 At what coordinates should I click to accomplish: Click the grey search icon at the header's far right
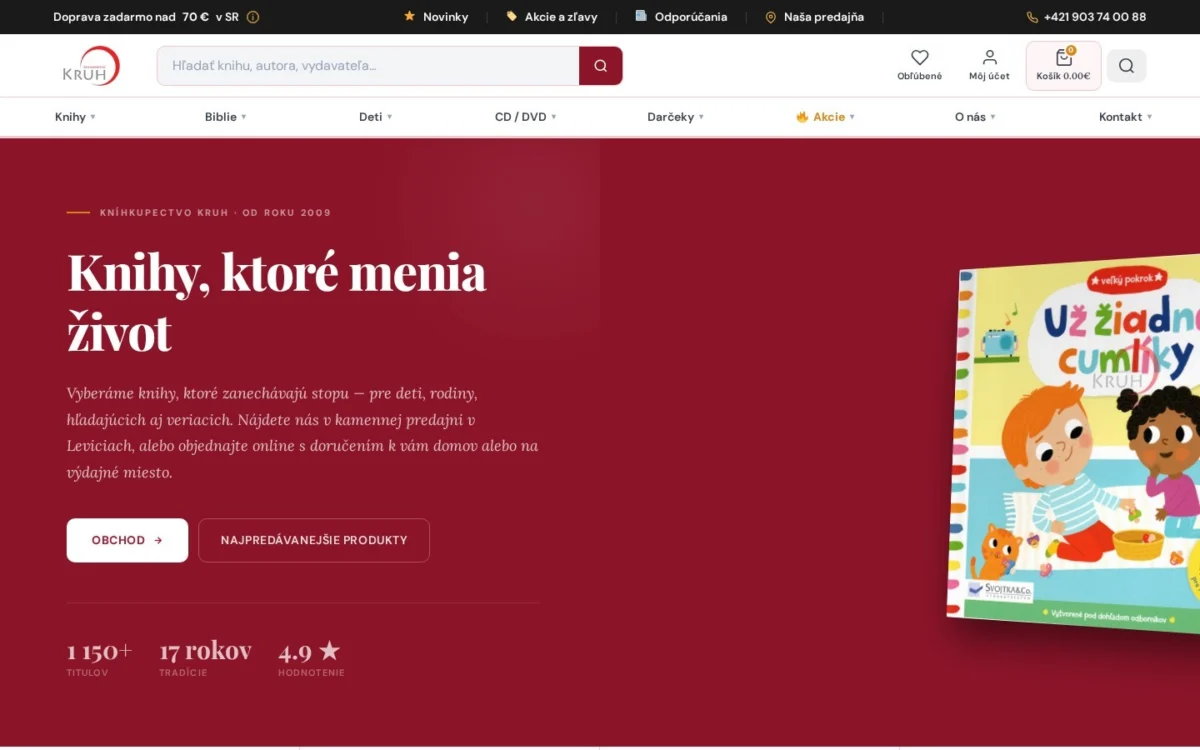1126,66
